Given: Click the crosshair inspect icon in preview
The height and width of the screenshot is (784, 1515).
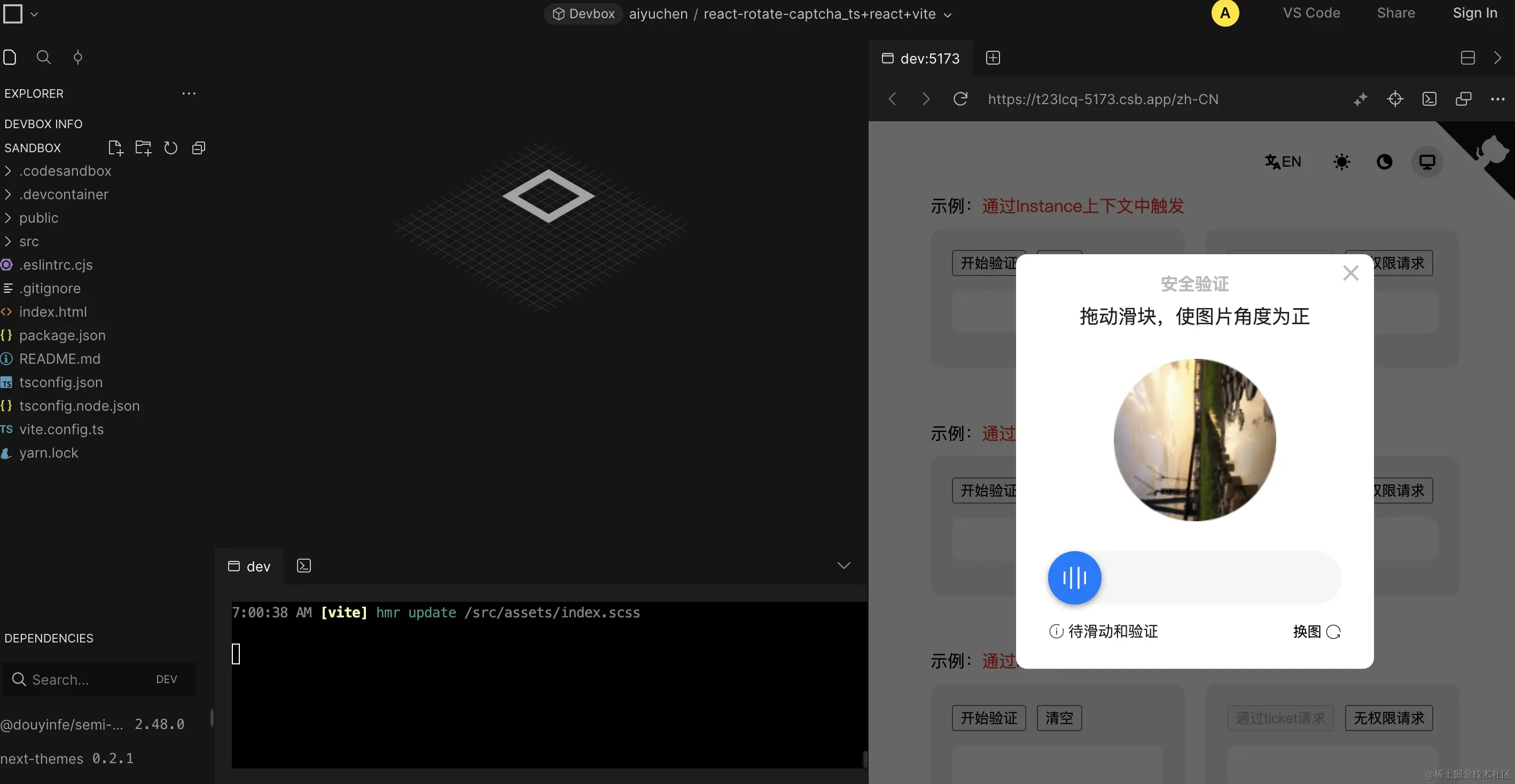Looking at the screenshot, I should 1395,99.
